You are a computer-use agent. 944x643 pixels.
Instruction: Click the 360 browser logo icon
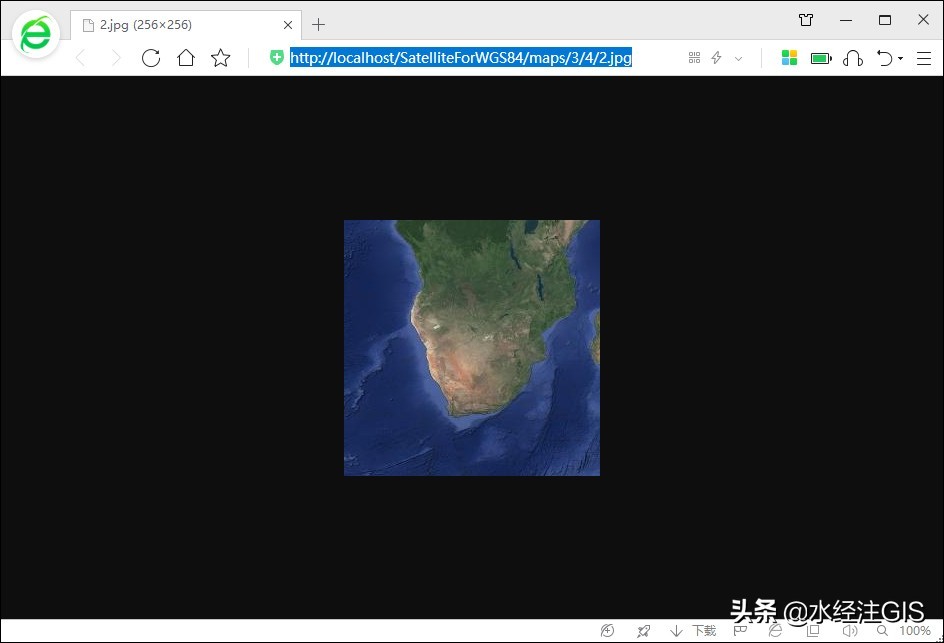tap(36, 36)
